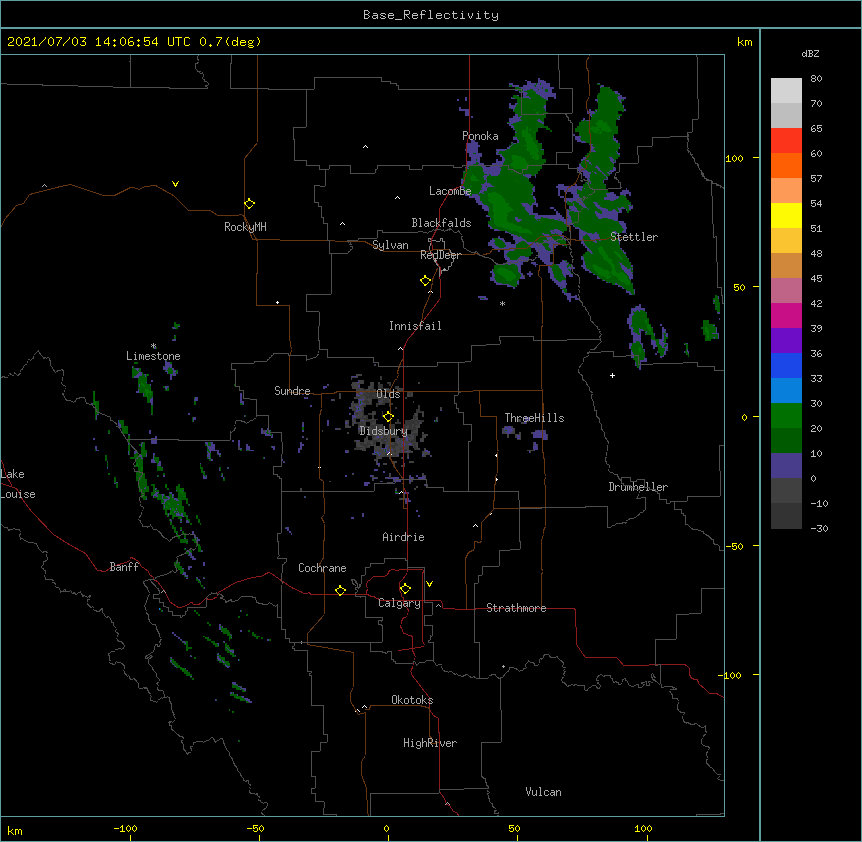This screenshot has width=862, height=842.
Task: Click the Lake Louise label
Action: [18, 484]
